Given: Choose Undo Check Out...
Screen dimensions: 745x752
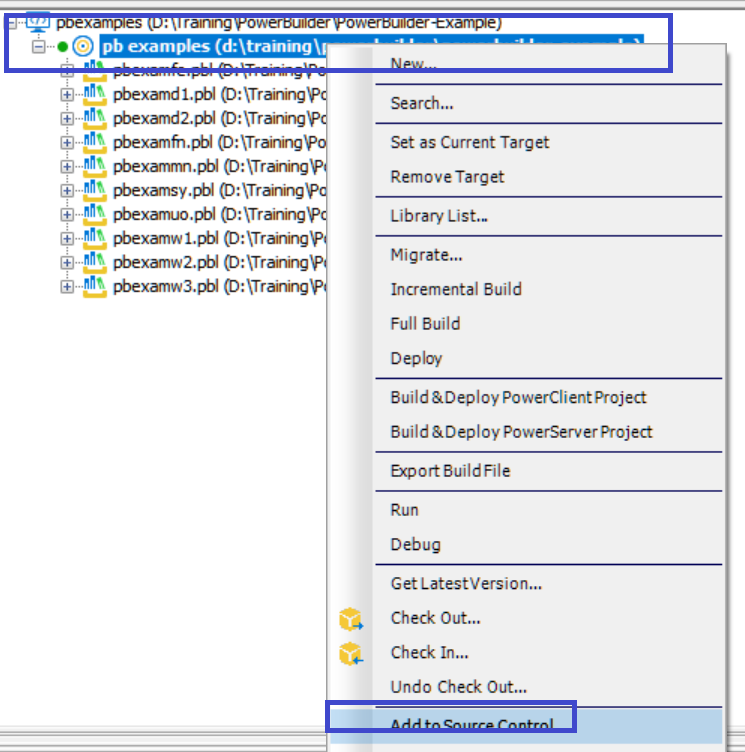Looking at the screenshot, I should 459,687.
